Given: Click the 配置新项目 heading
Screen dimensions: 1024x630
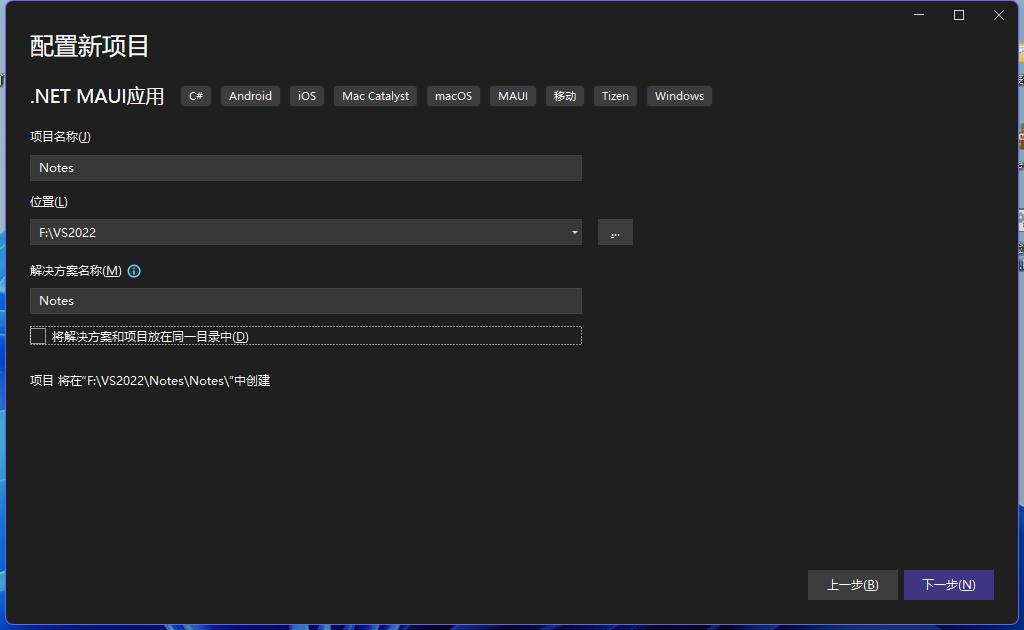Looking at the screenshot, I should click(89, 46).
